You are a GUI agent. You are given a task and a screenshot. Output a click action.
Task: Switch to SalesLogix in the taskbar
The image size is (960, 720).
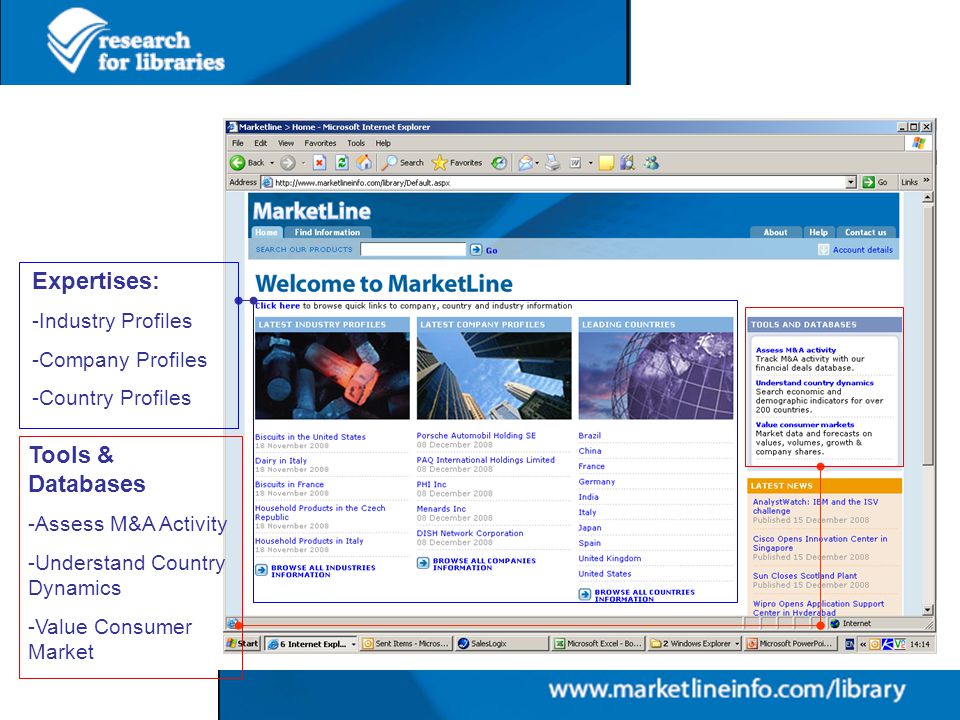coord(501,643)
